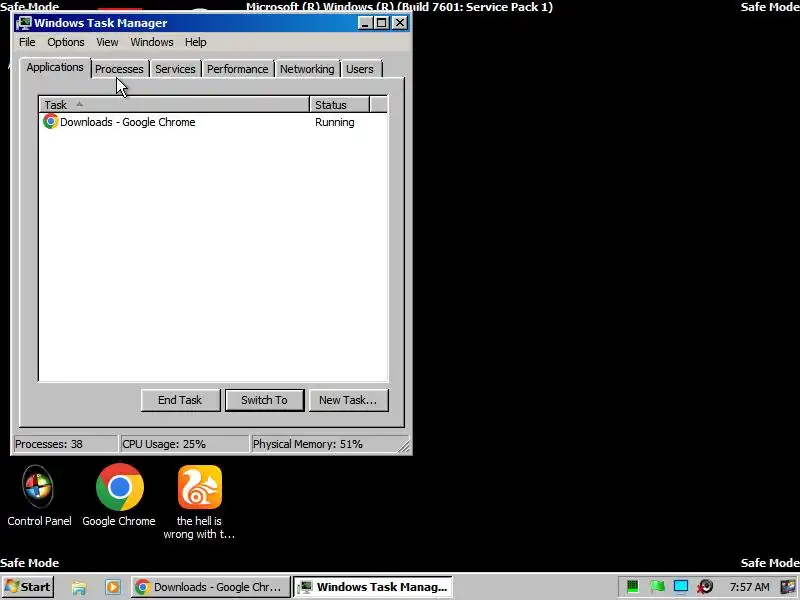Click Windows Task Manager taskbar button
Image resolution: width=800 pixels, height=600 pixels.
373,587
